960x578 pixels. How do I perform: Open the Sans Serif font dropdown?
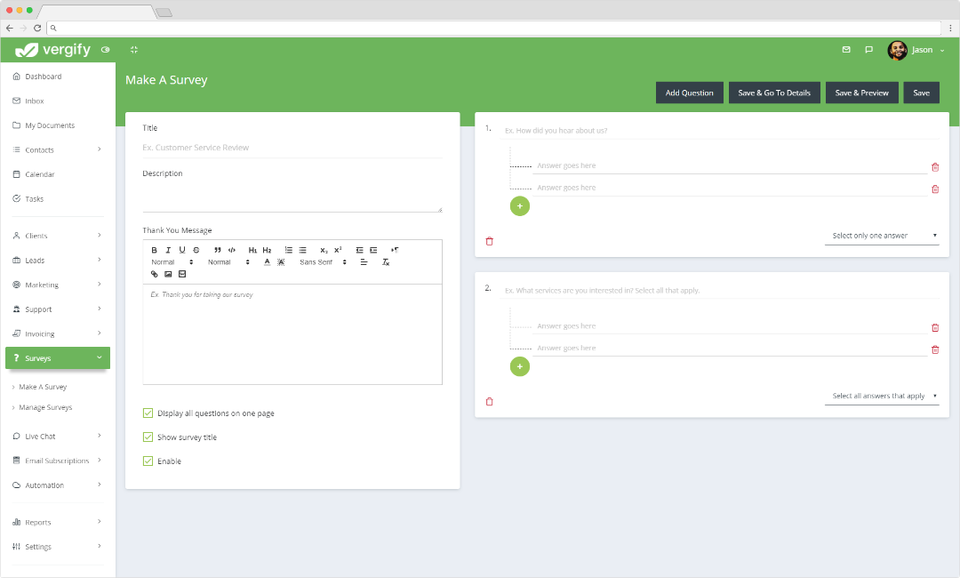pos(323,262)
